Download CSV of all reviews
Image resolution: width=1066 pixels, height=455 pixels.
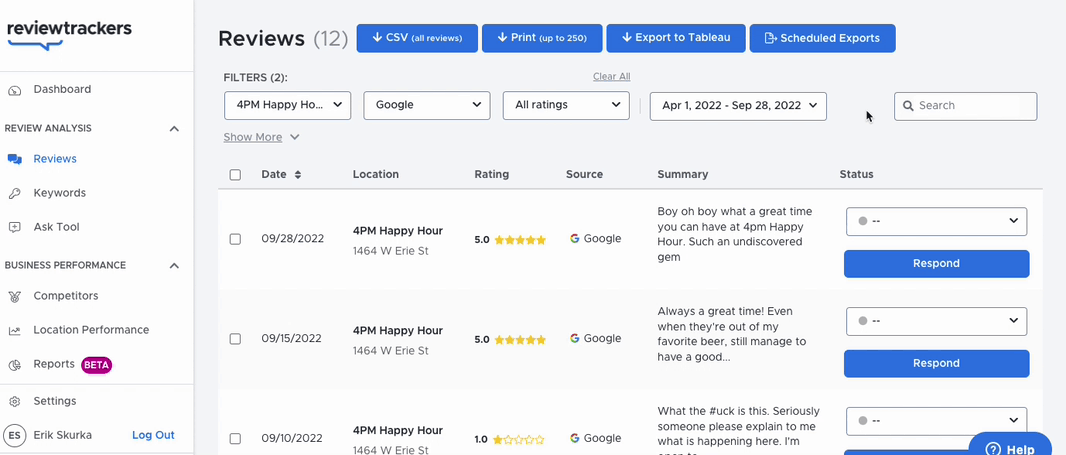click(x=417, y=38)
